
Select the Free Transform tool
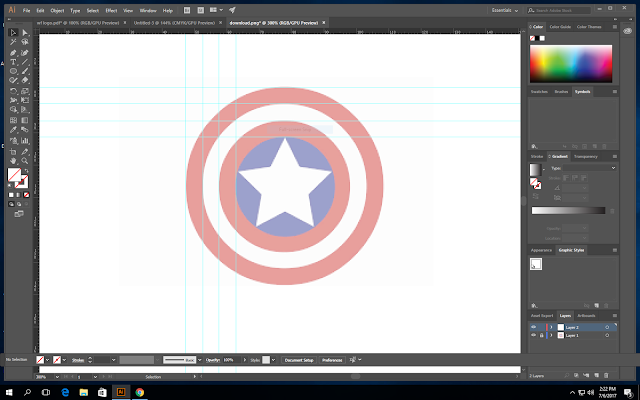coord(25,100)
